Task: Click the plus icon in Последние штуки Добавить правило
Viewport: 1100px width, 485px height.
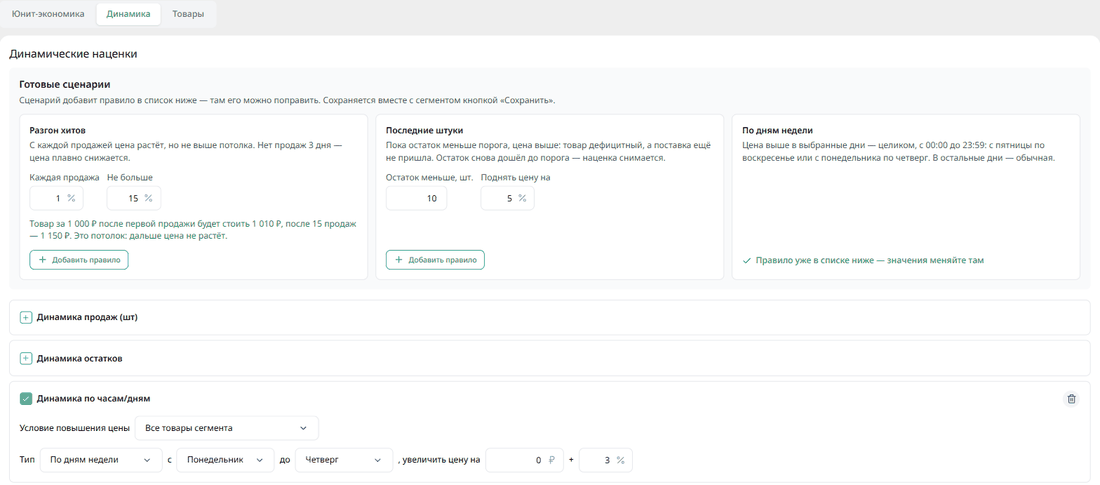Action: (x=399, y=260)
